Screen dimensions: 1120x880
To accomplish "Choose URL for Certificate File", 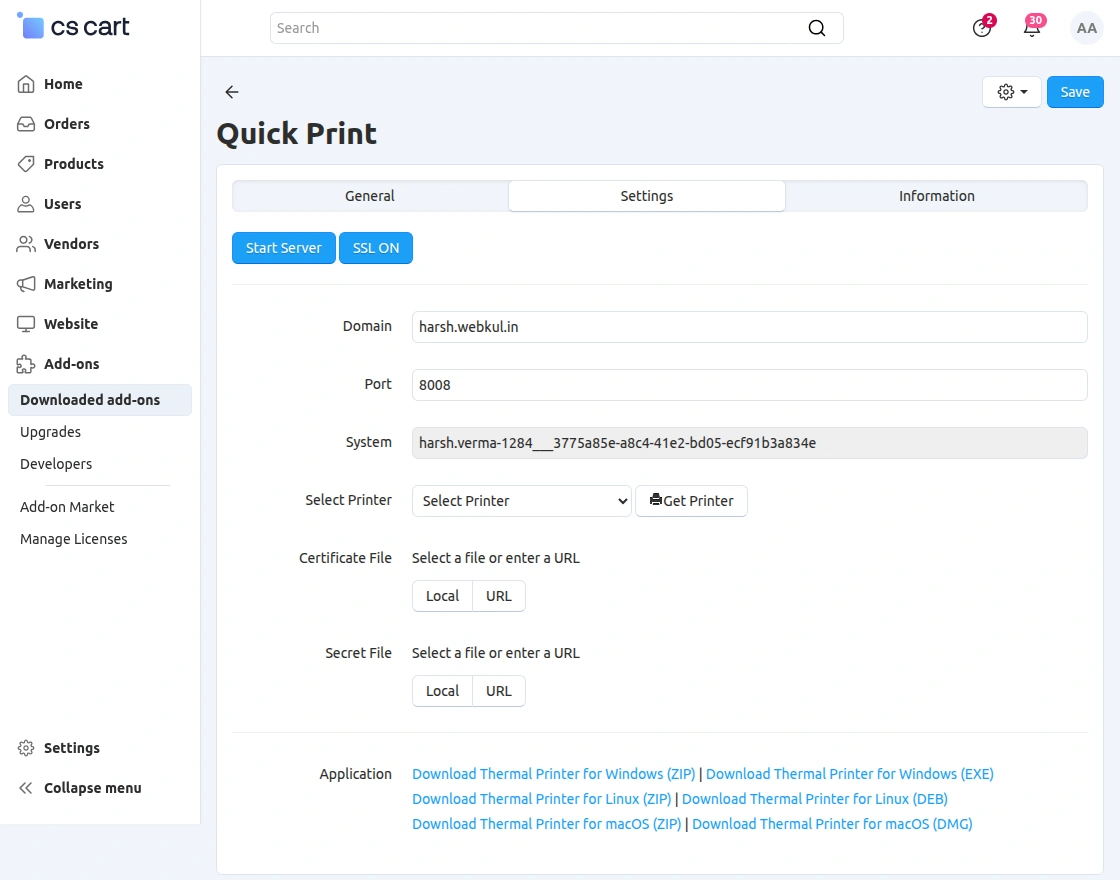I will [499, 596].
